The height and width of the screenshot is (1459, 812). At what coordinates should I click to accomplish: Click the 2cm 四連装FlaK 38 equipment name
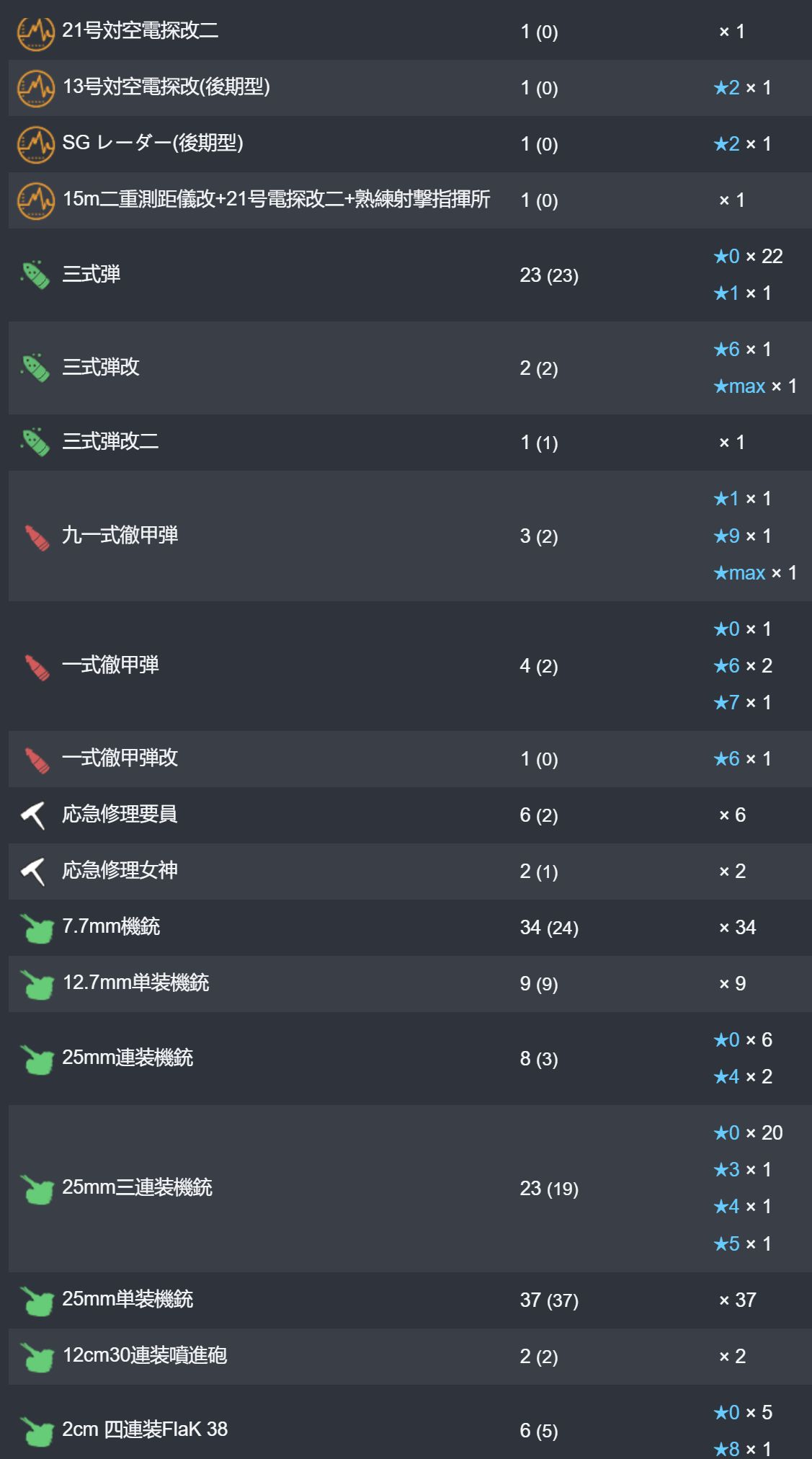pos(145,1429)
